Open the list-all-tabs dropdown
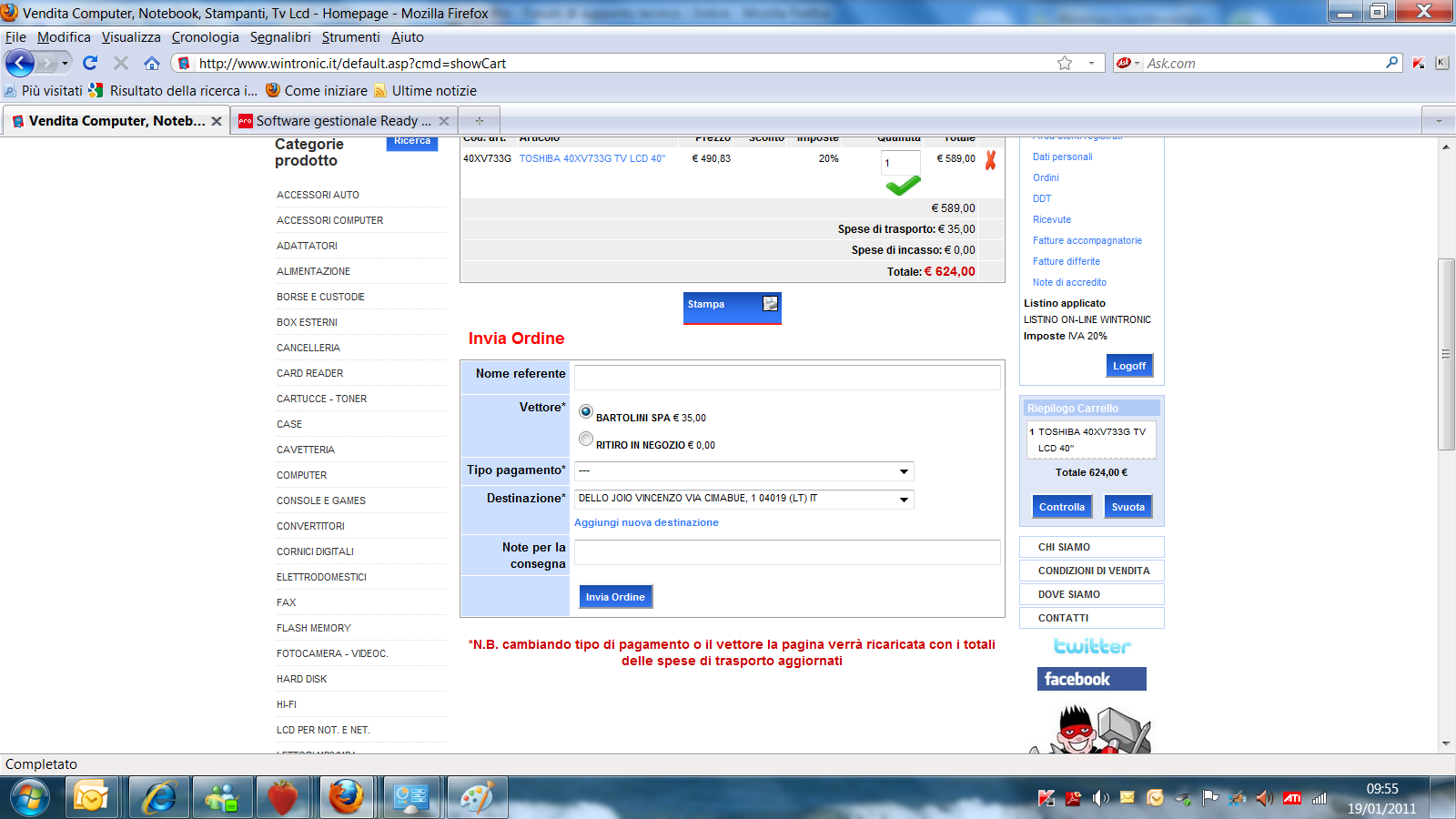1456x819 pixels. pos(1439,120)
